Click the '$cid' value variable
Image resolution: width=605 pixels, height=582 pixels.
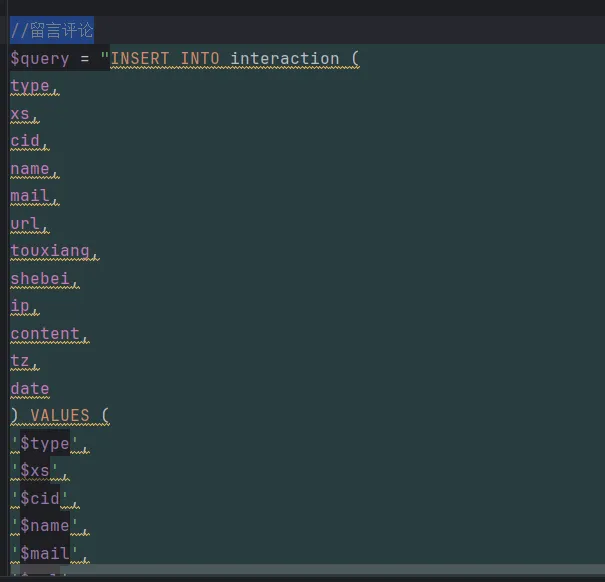point(40,499)
